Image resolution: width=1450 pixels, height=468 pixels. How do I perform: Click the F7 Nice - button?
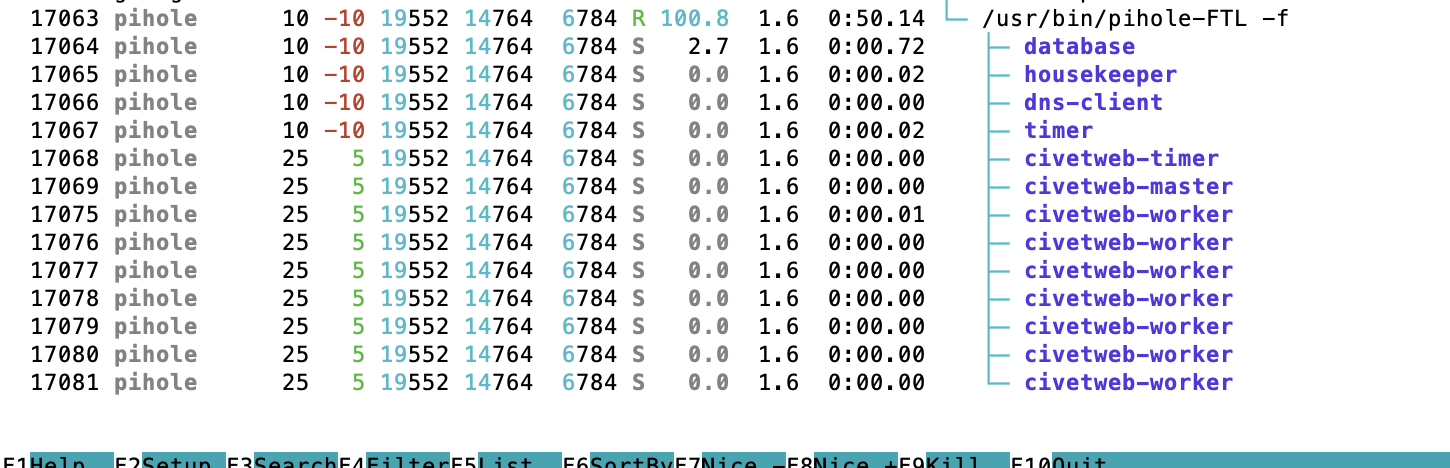pos(730,461)
